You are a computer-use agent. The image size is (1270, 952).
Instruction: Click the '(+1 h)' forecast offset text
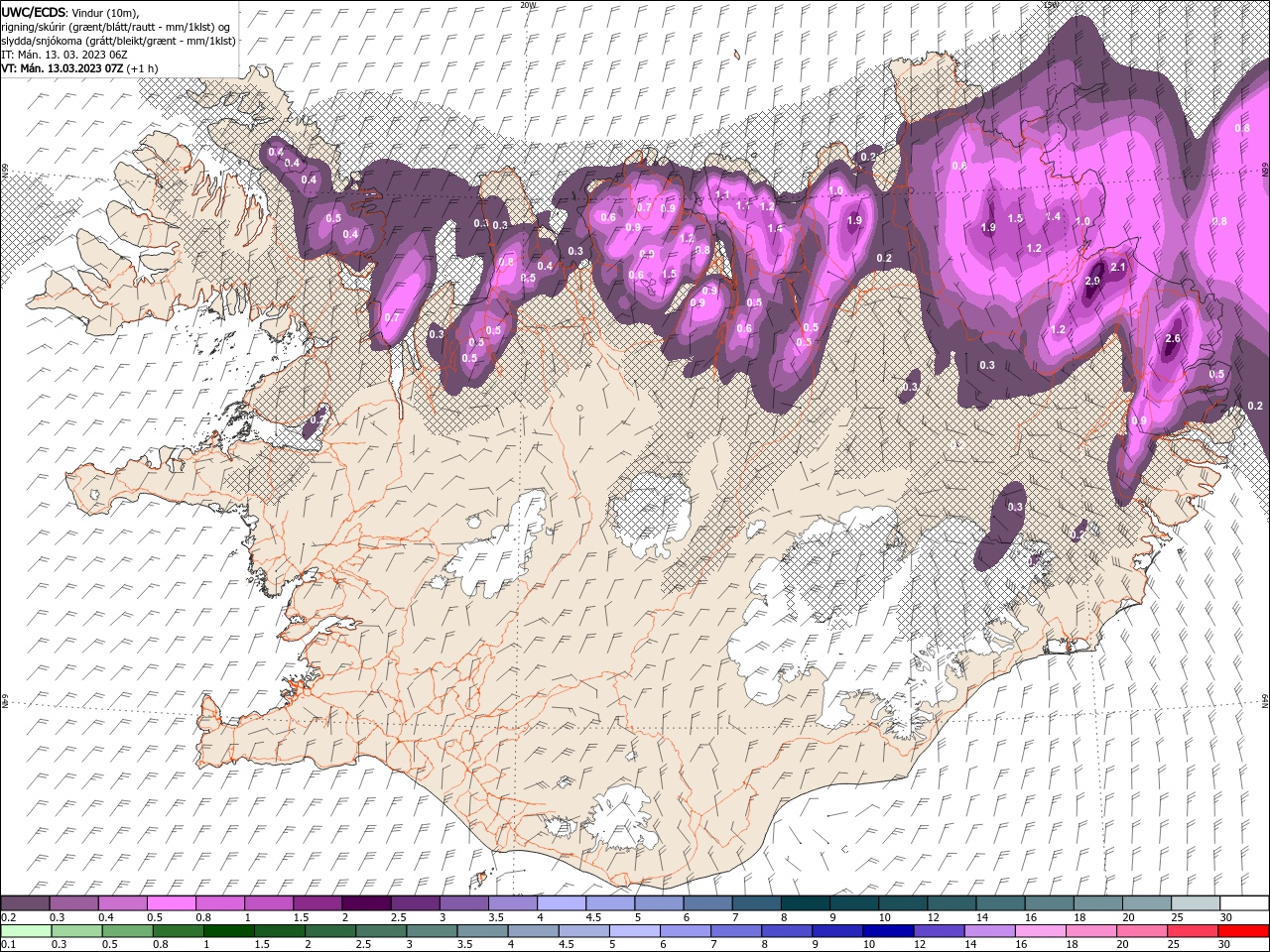click(143, 68)
